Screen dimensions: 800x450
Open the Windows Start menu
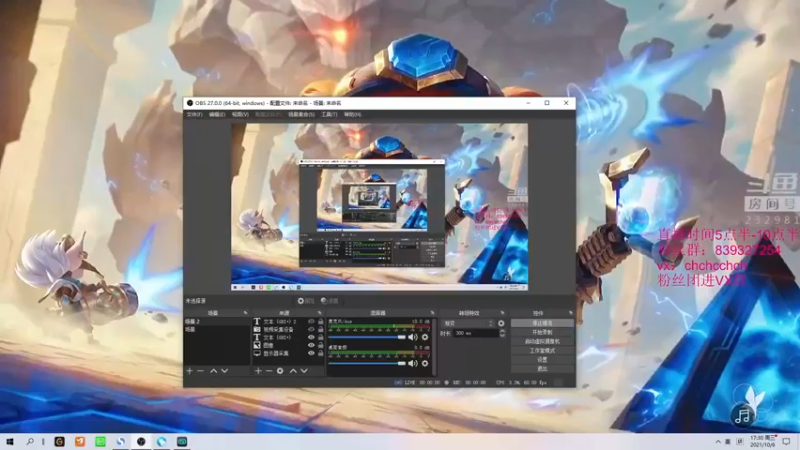point(10,442)
